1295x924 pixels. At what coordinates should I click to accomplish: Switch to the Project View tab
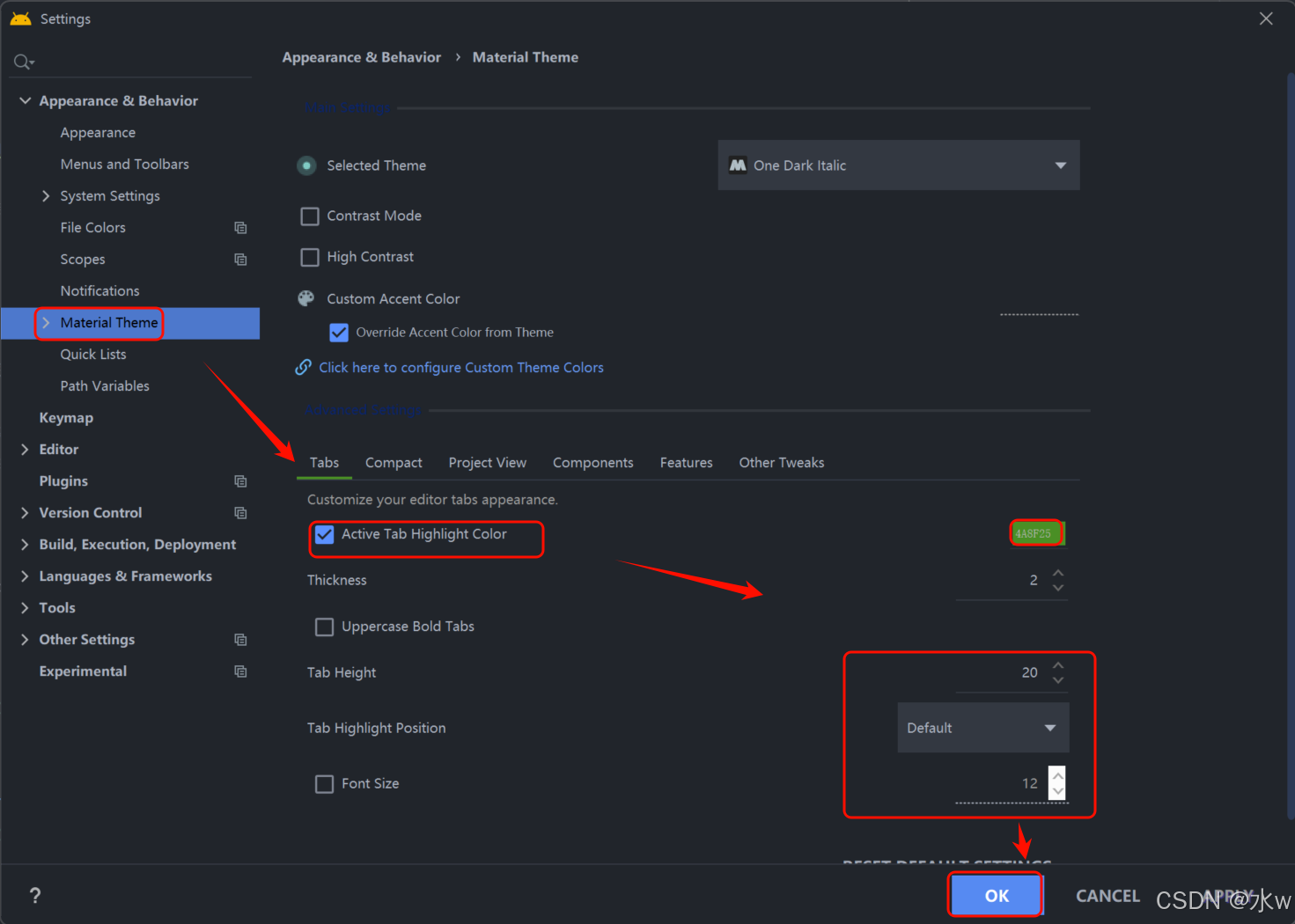click(487, 463)
